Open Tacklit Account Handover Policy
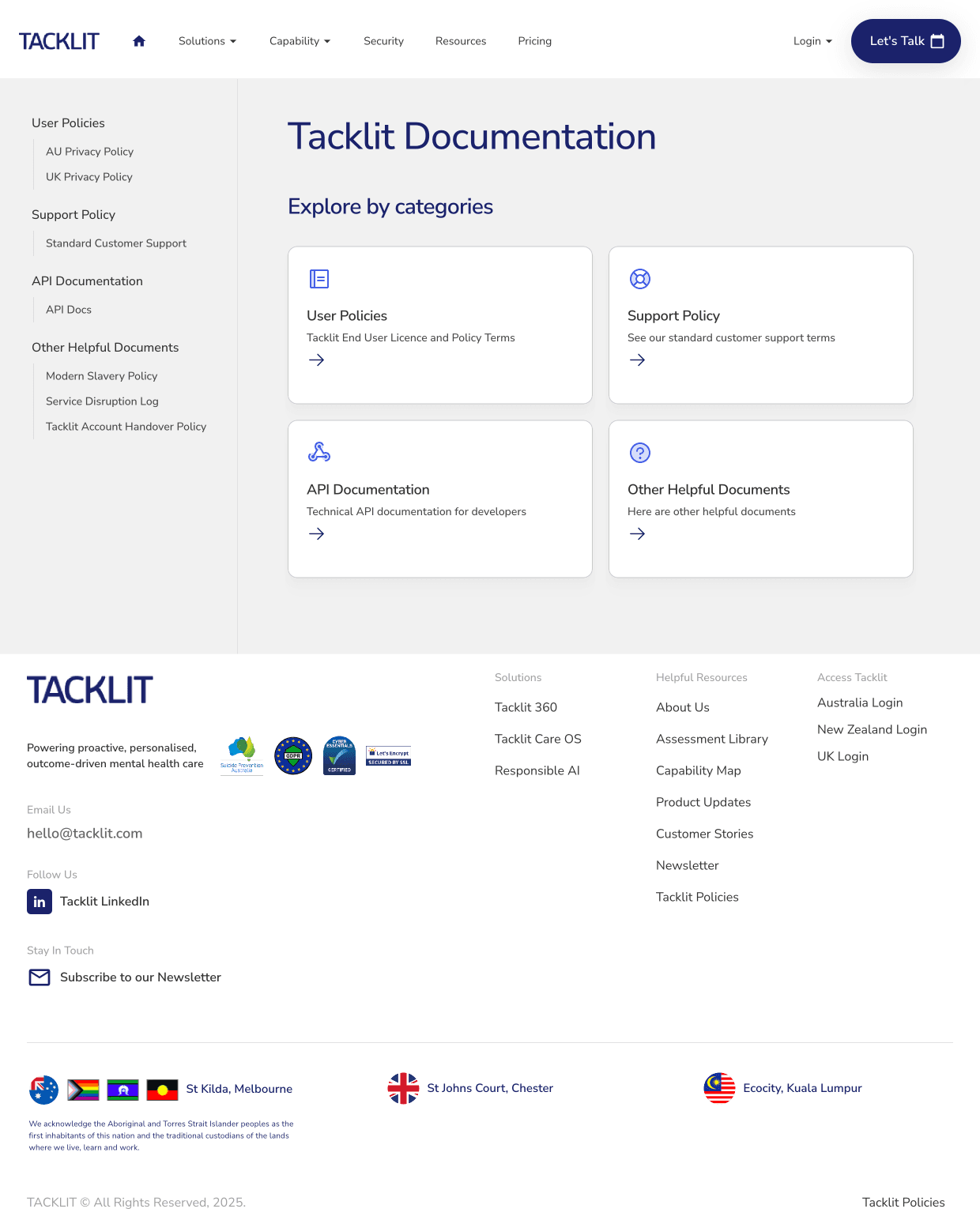The height and width of the screenshot is (1220, 980). pos(126,427)
